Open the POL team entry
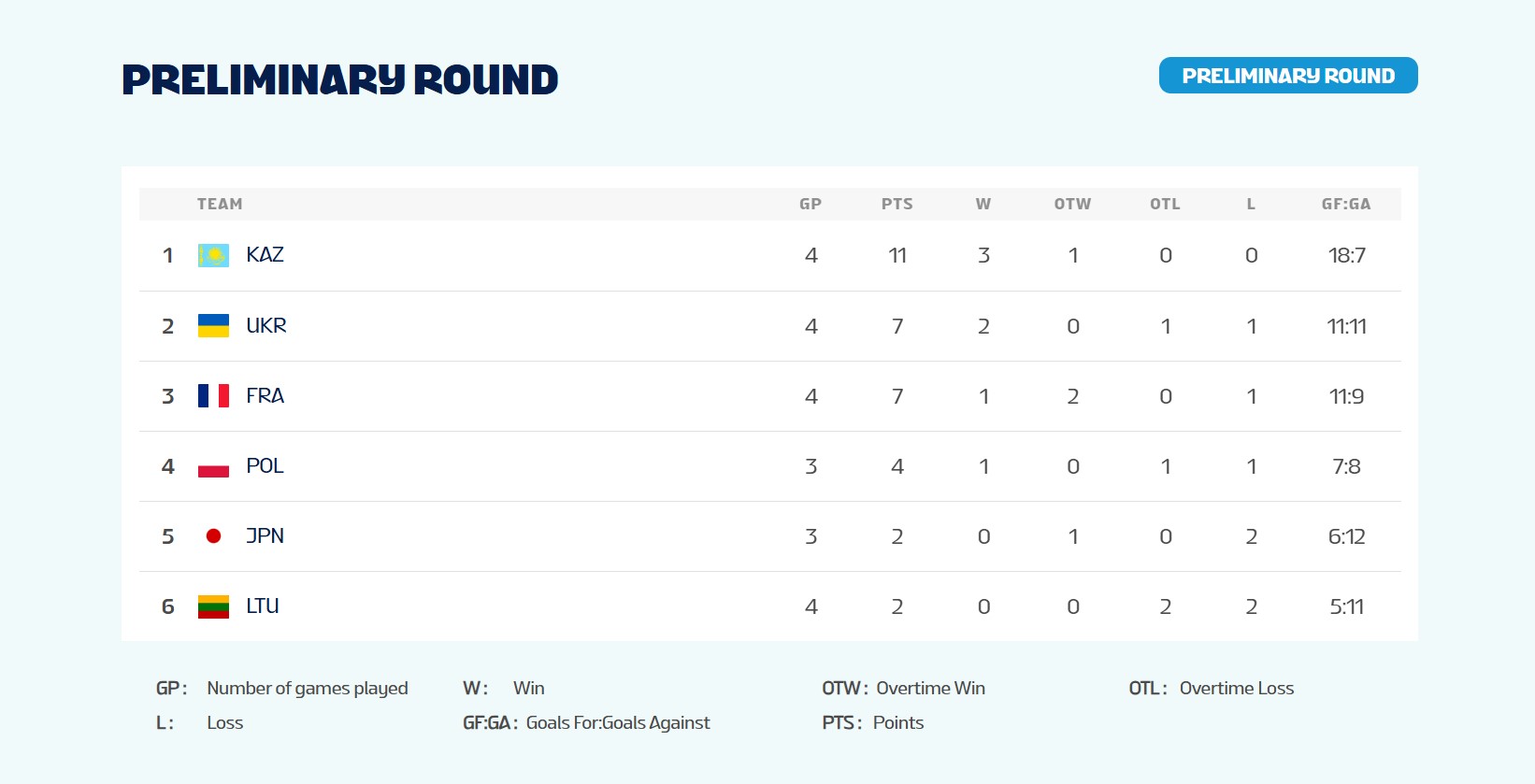Viewport: 1535px width, 784px height. 265,465
